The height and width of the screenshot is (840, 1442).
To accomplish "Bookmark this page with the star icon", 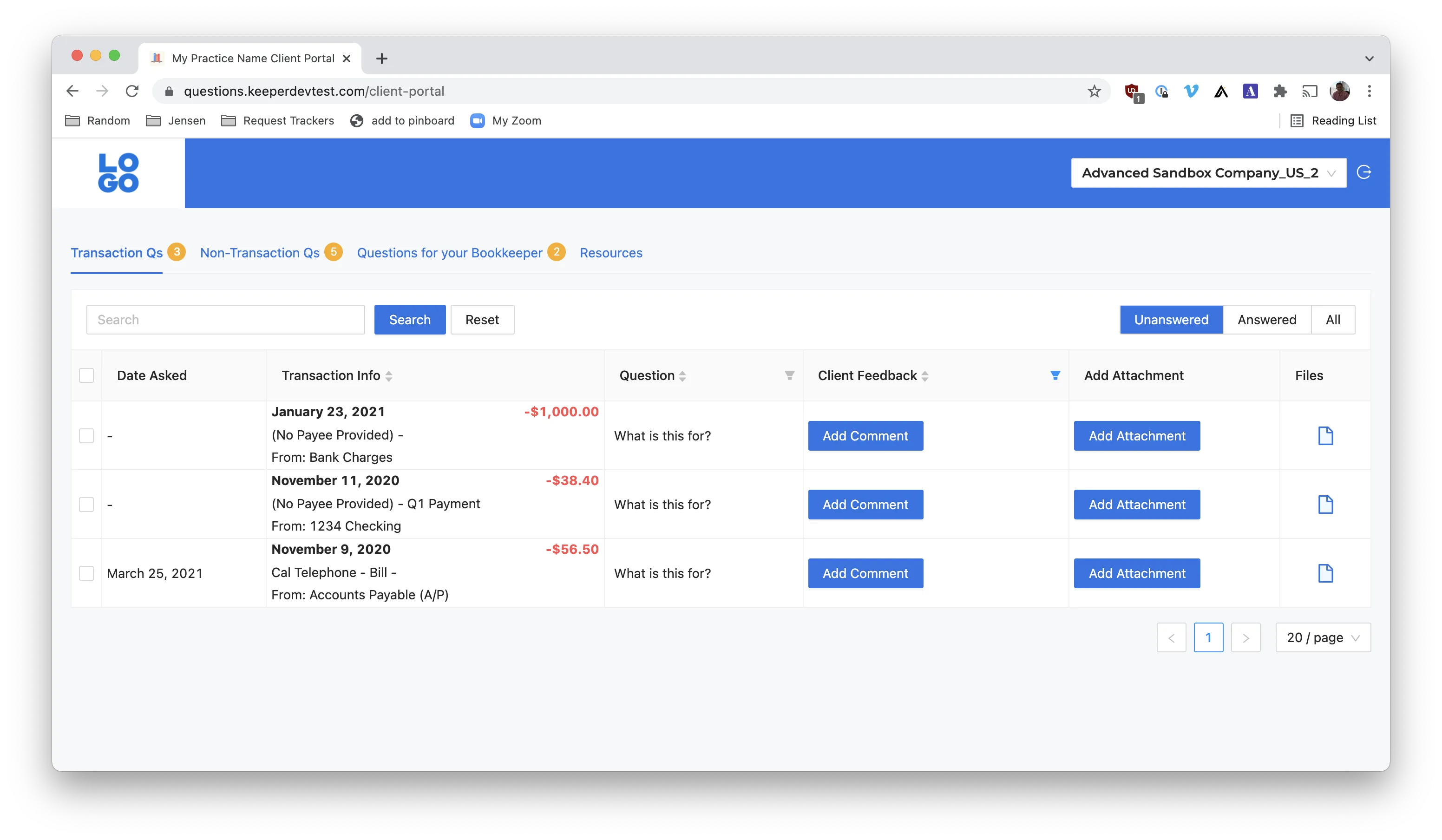I will click(x=1094, y=91).
